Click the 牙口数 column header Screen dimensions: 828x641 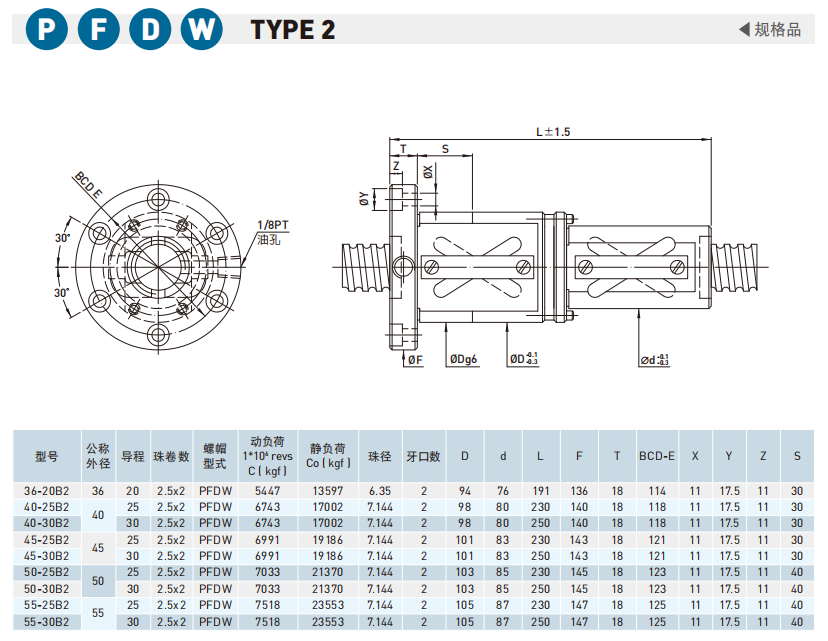point(423,456)
